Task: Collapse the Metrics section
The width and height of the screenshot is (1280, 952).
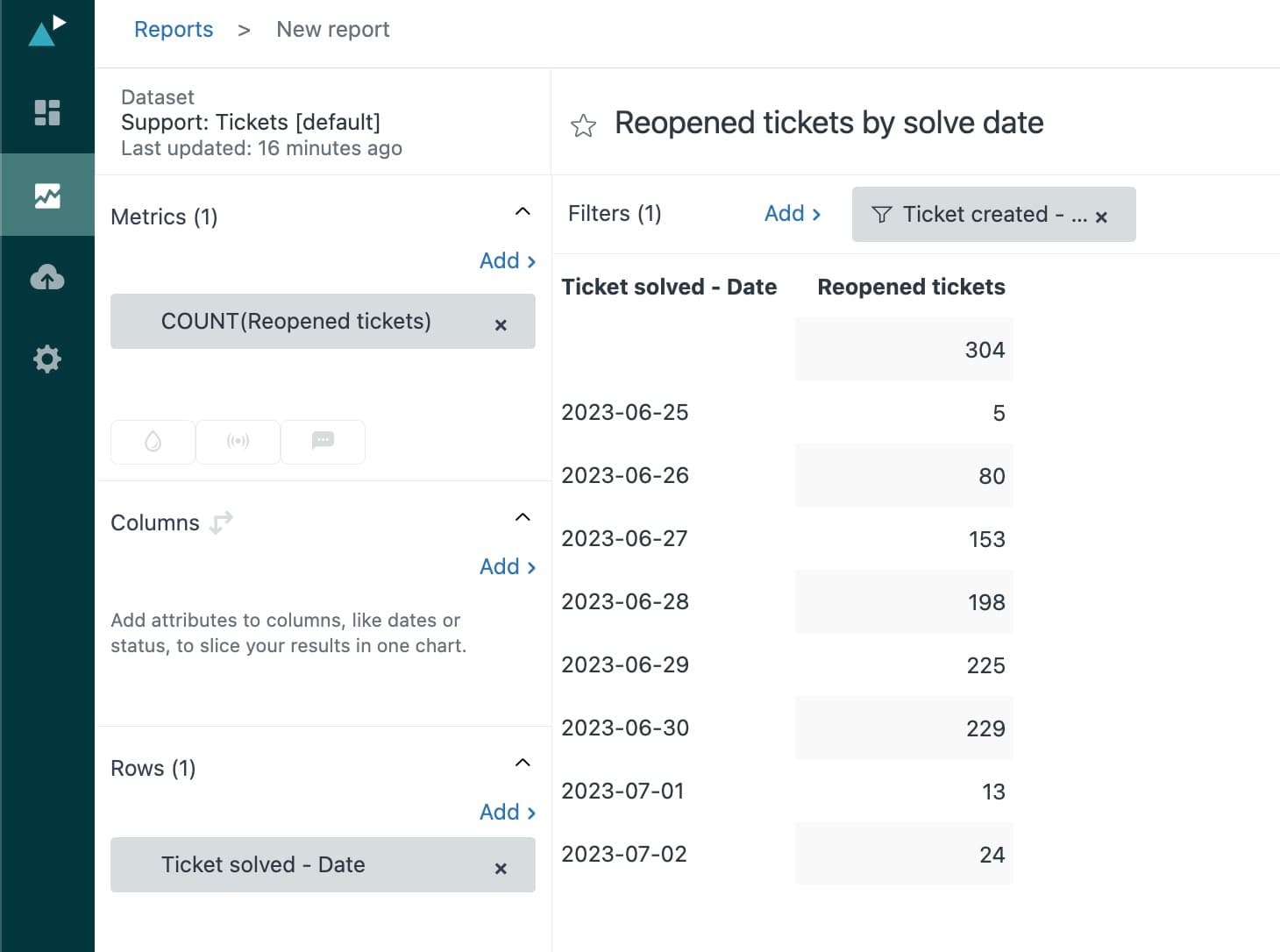Action: [522, 211]
